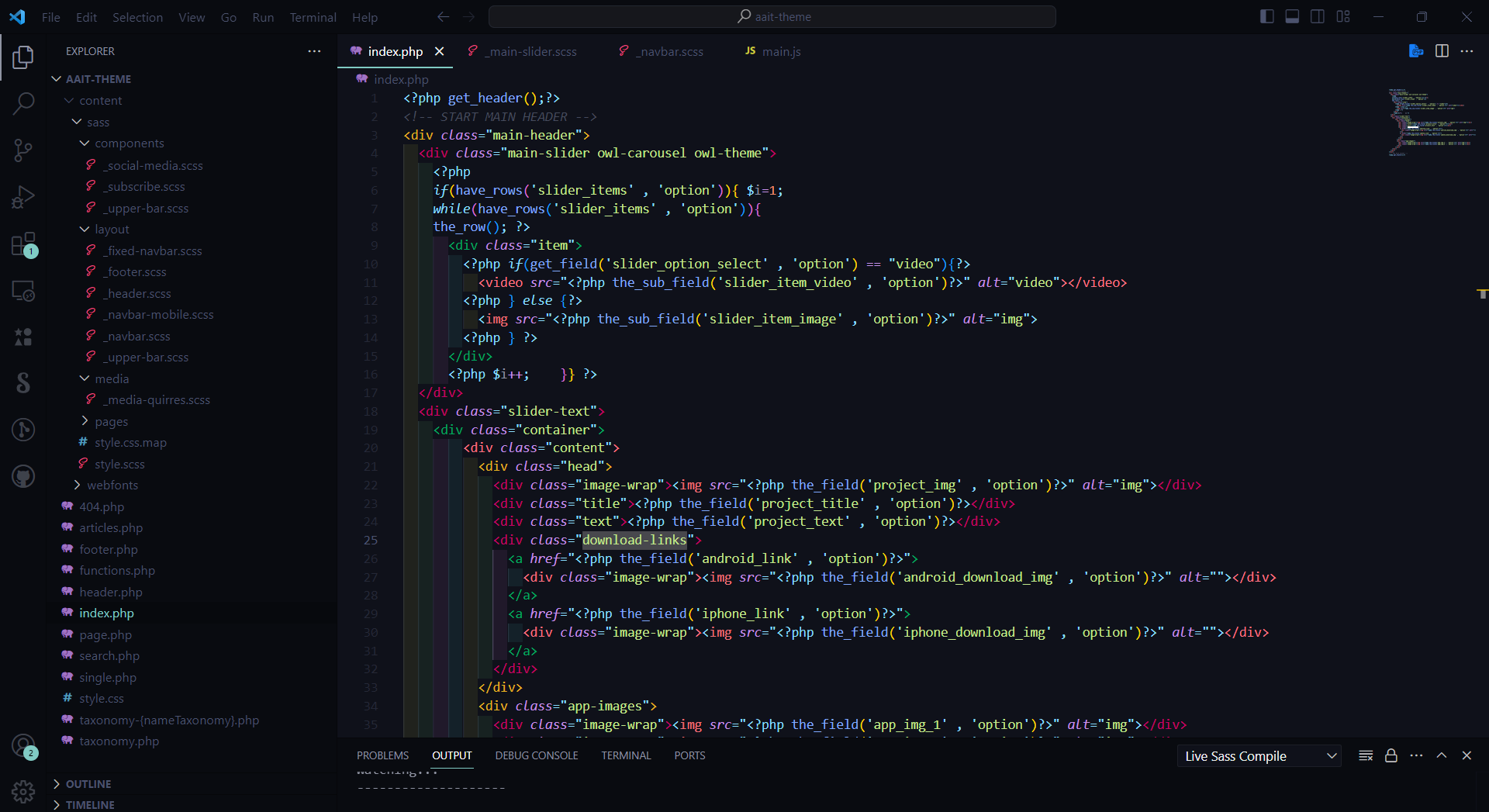The image size is (1489, 812).
Task: Click the VS Code logo icon
Action: [x=17, y=17]
